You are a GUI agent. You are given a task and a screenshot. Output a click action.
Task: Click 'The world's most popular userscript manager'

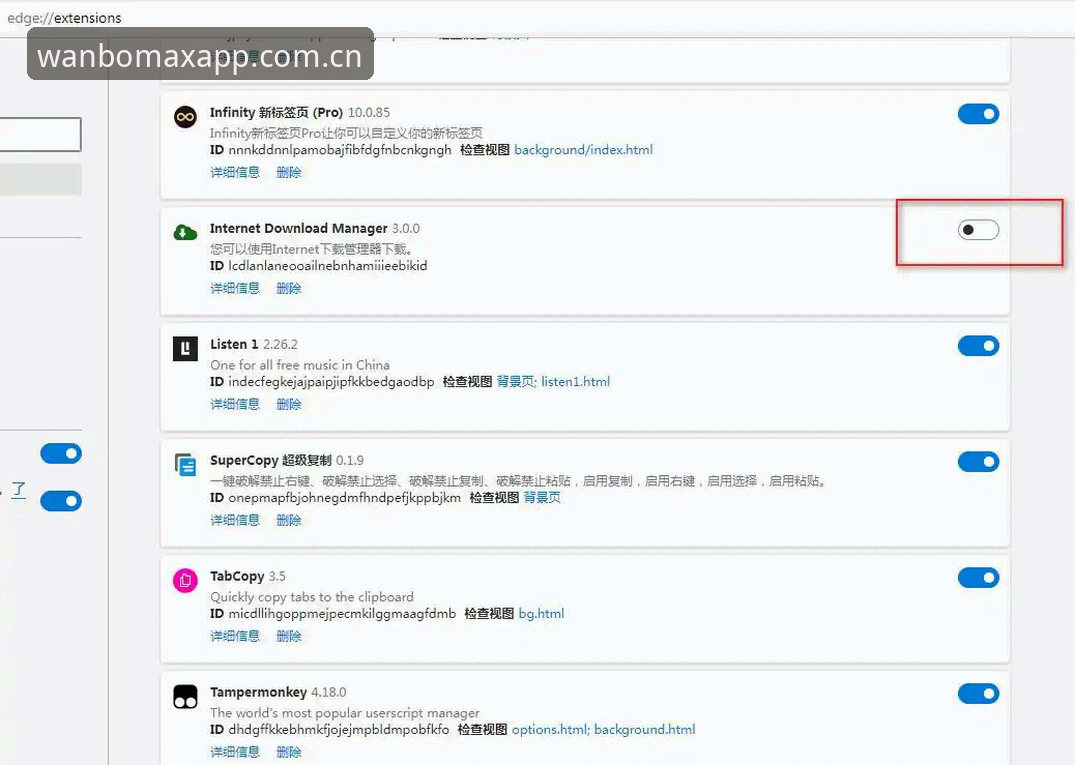pos(345,712)
